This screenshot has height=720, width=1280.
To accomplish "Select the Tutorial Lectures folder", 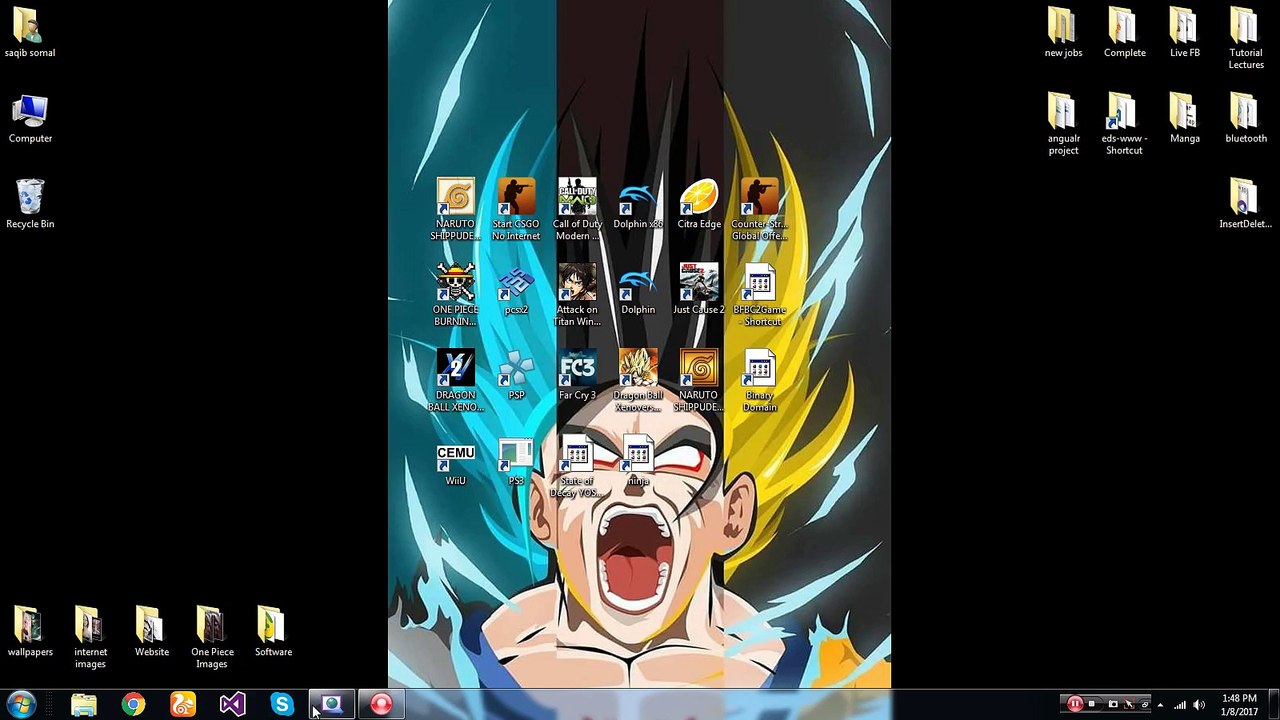I will point(1245,39).
